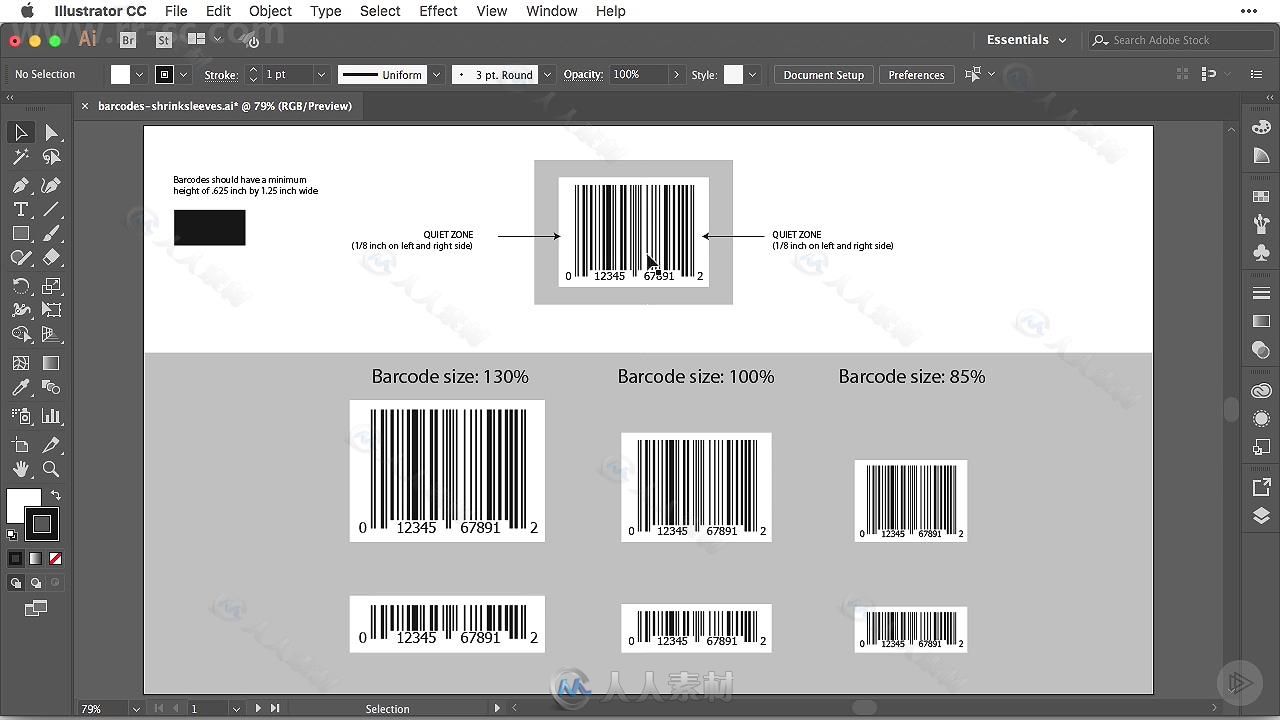Reset to default fill and stroke

click(x=12, y=535)
